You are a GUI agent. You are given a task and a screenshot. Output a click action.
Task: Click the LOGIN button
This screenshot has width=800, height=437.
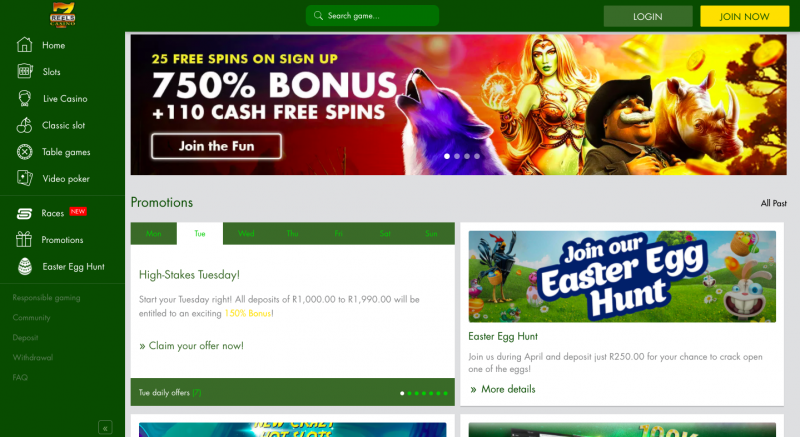click(x=648, y=16)
